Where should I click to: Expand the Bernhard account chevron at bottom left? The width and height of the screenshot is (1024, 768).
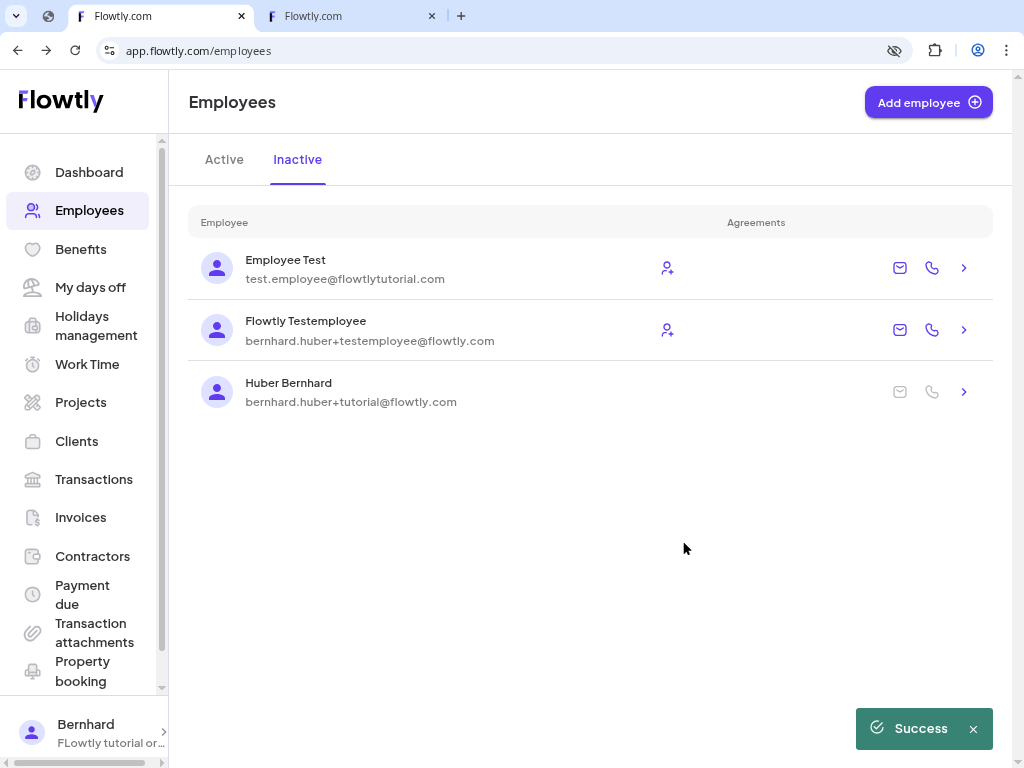coord(163,732)
